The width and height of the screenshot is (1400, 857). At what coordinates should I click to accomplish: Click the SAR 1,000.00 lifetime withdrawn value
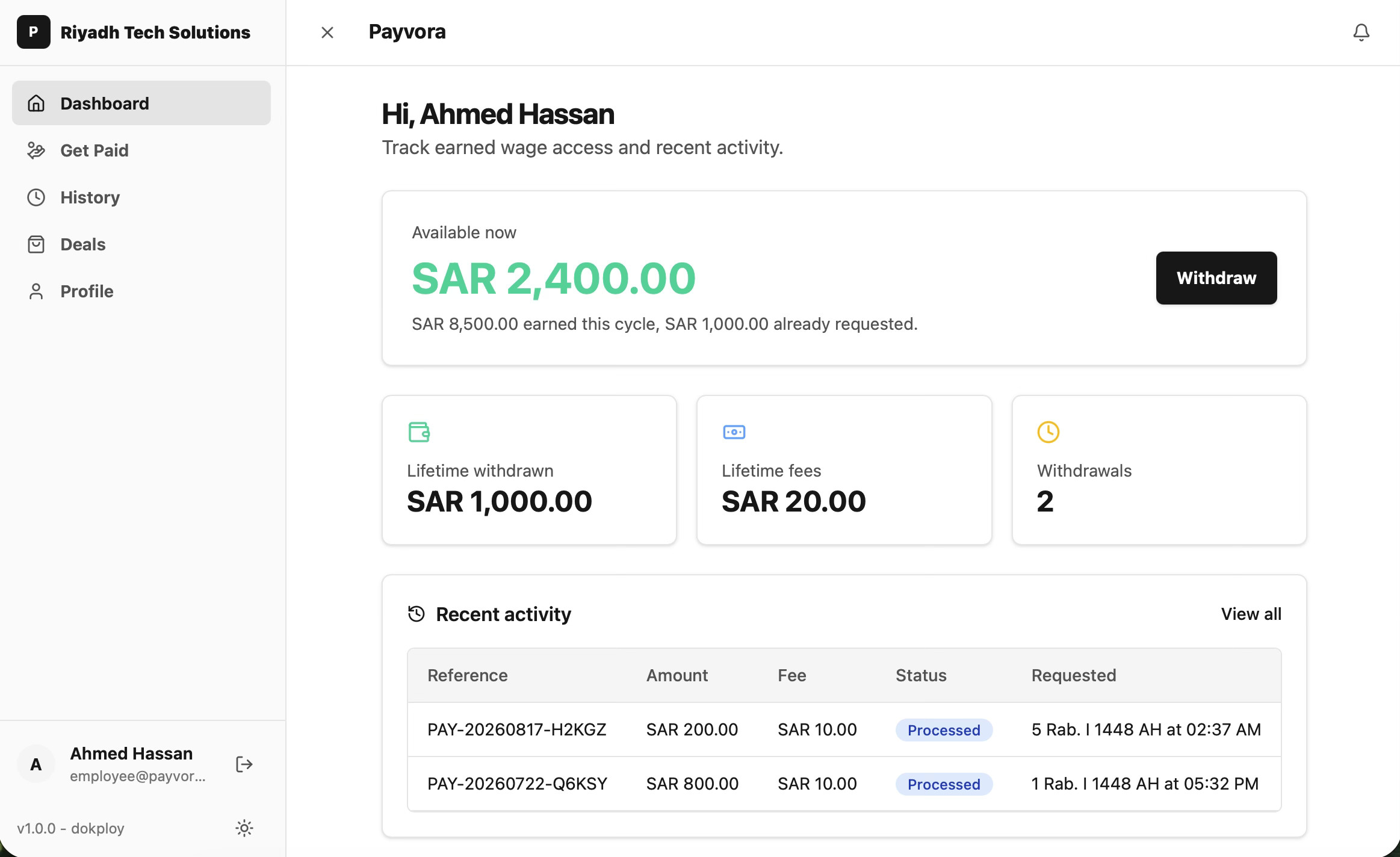coord(499,501)
